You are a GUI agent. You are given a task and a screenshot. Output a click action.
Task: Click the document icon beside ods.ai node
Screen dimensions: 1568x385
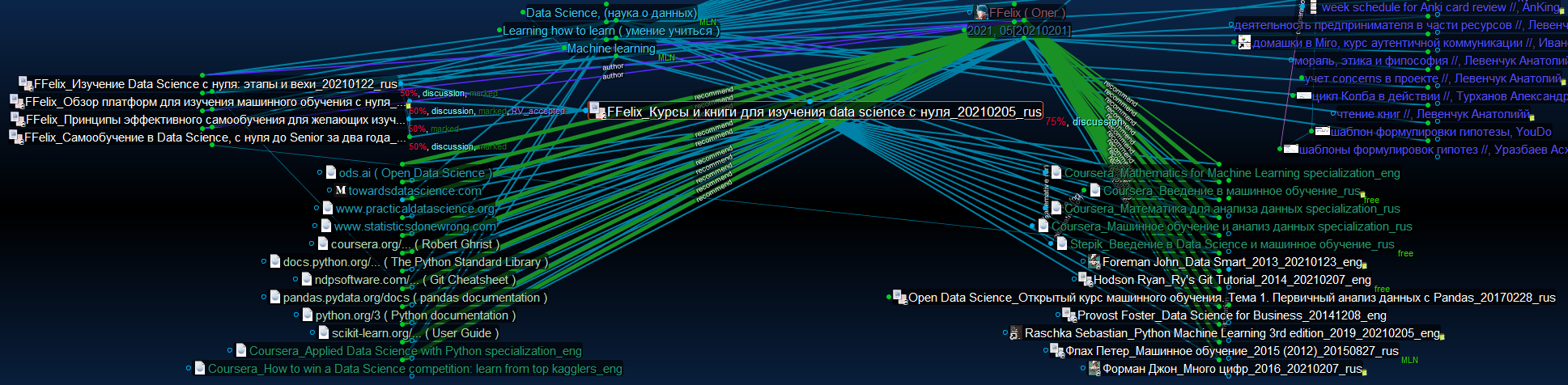click(331, 172)
